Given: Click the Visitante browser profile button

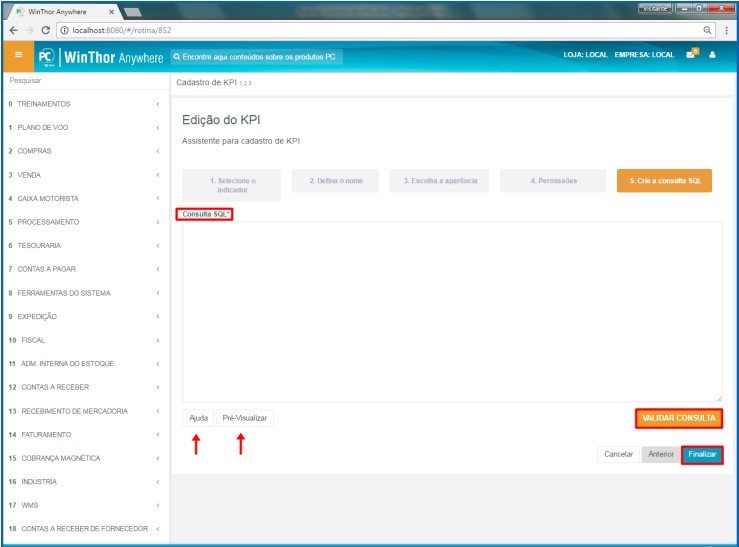Looking at the screenshot, I should 655,8.
